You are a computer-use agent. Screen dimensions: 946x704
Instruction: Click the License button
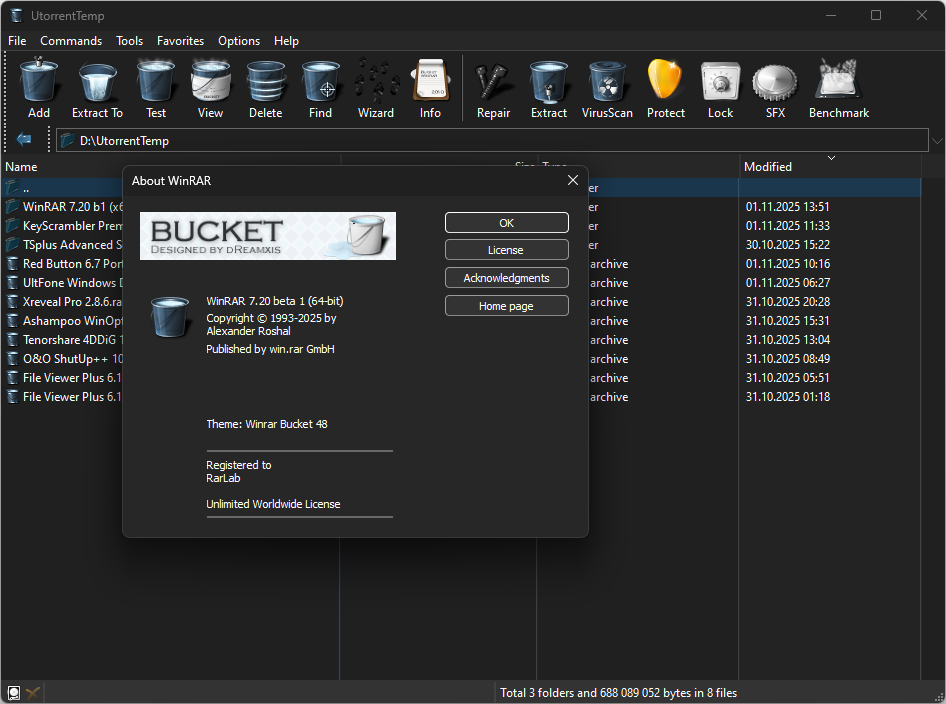(507, 250)
